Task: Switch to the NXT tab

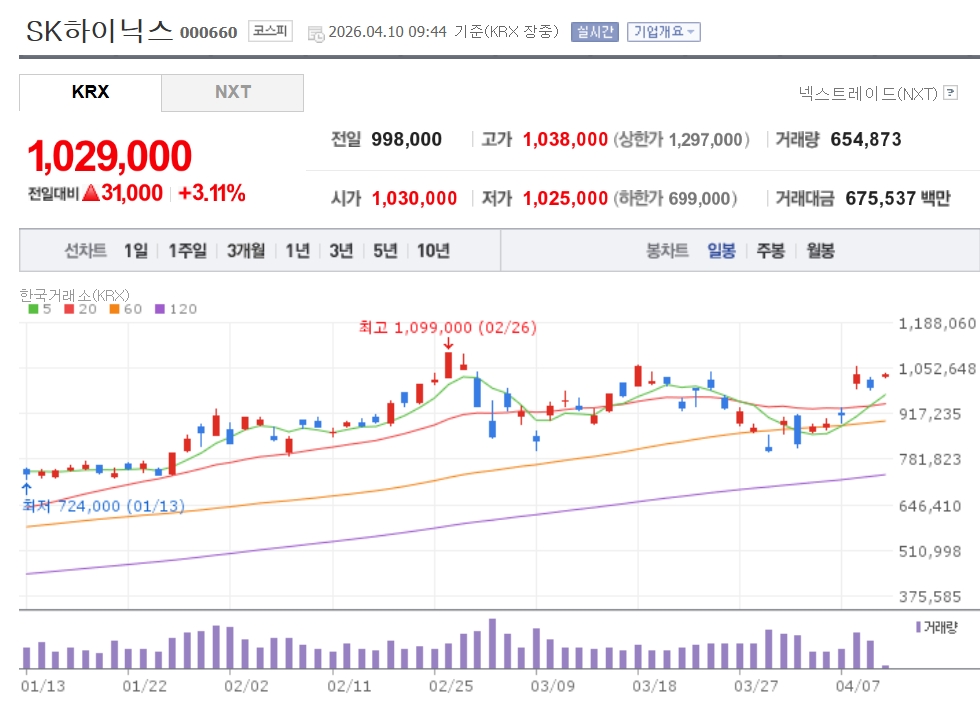Action: tap(232, 92)
